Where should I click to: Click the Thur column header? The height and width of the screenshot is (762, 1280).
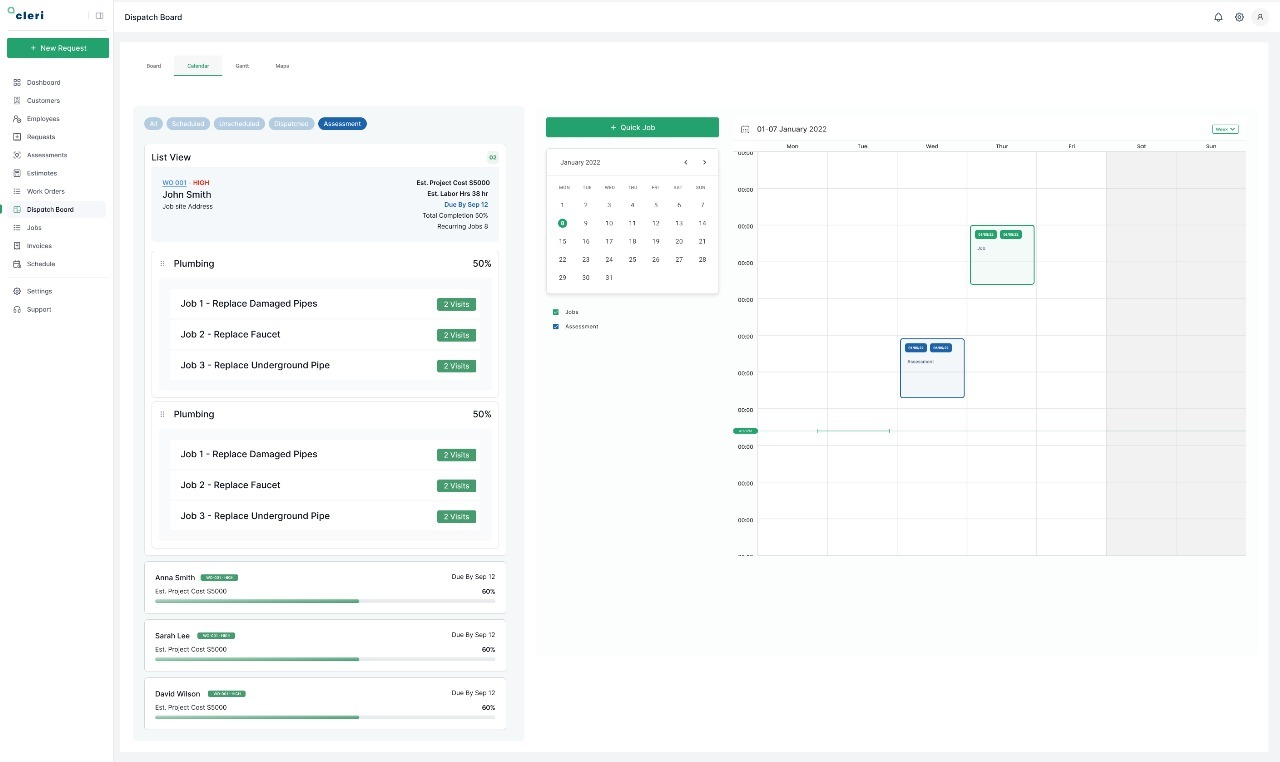[x=1002, y=146]
